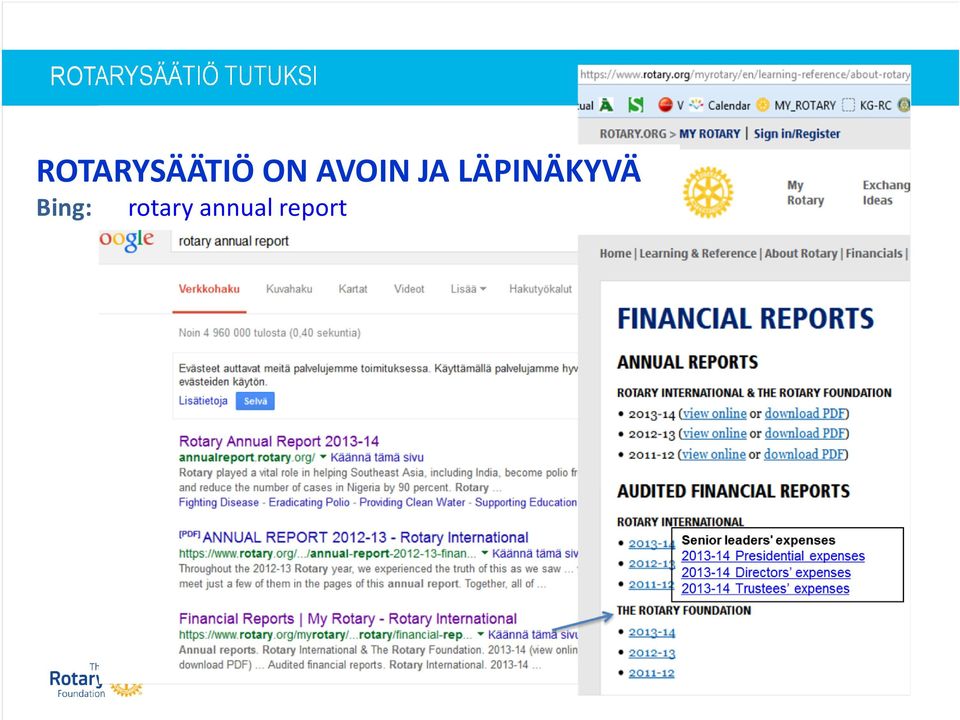Switch to the Kuvahaku tab

(x=289, y=289)
